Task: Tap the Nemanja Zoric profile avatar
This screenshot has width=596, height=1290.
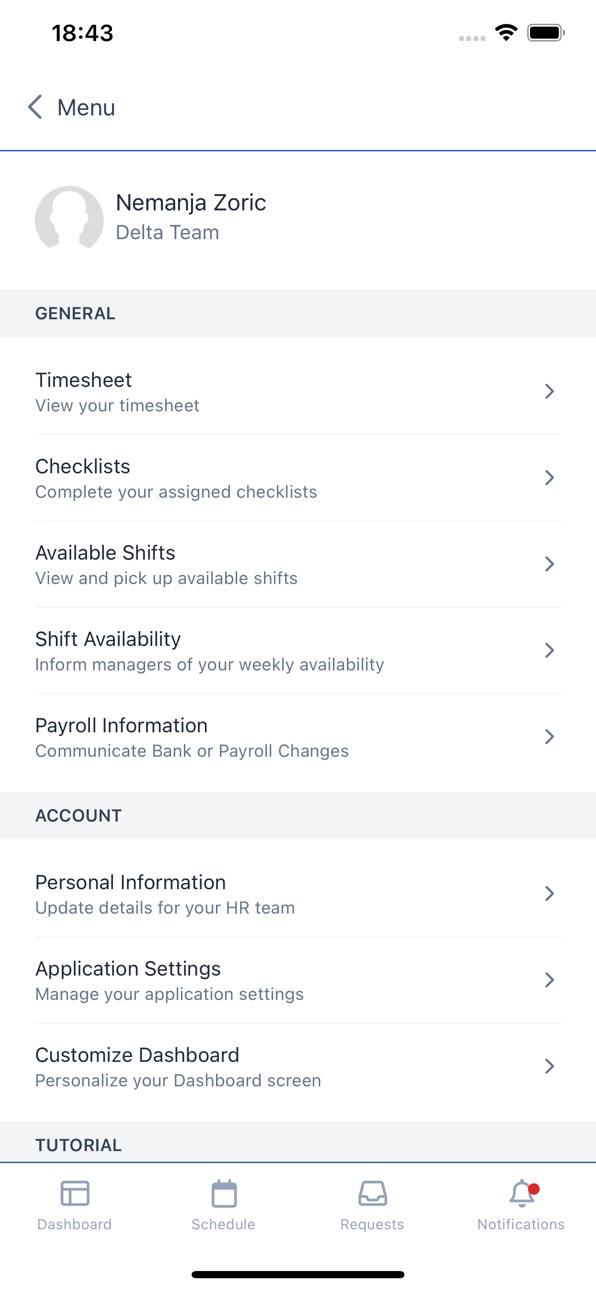Action: point(69,219)
